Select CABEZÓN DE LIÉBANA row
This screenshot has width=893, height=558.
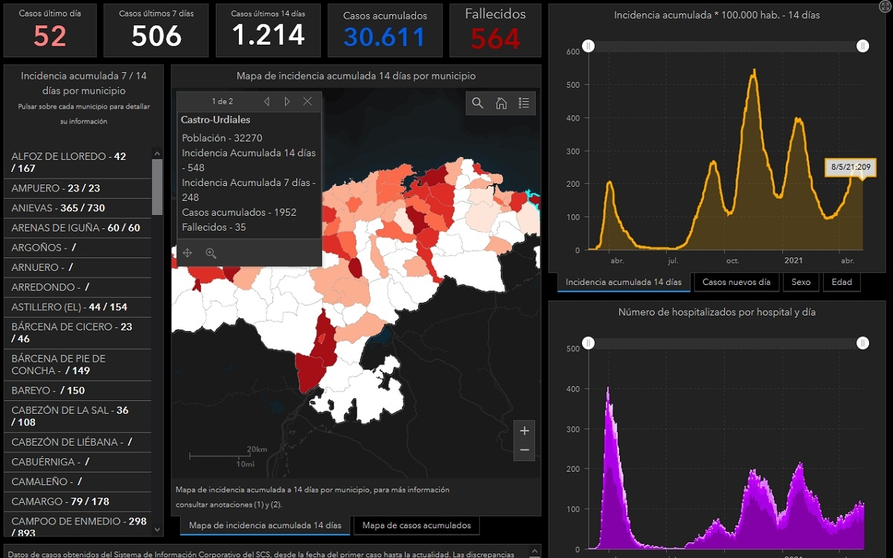pos(78,442)
